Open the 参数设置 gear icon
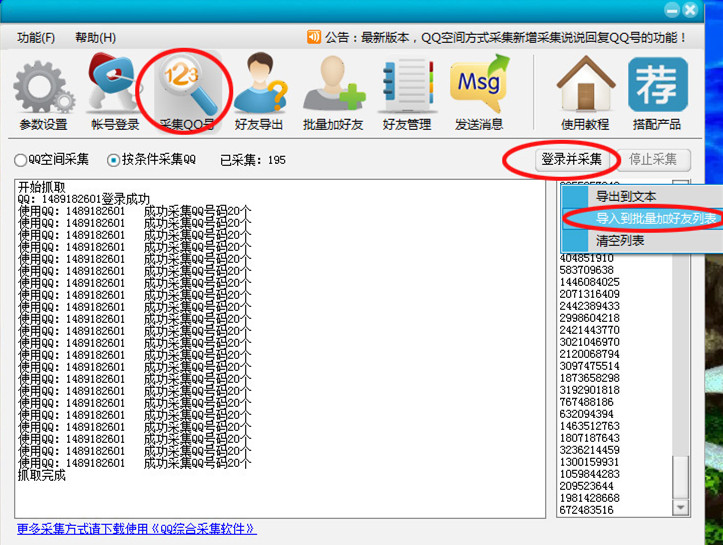The width and height of the screenshot is (723, 545). (44, 87)
